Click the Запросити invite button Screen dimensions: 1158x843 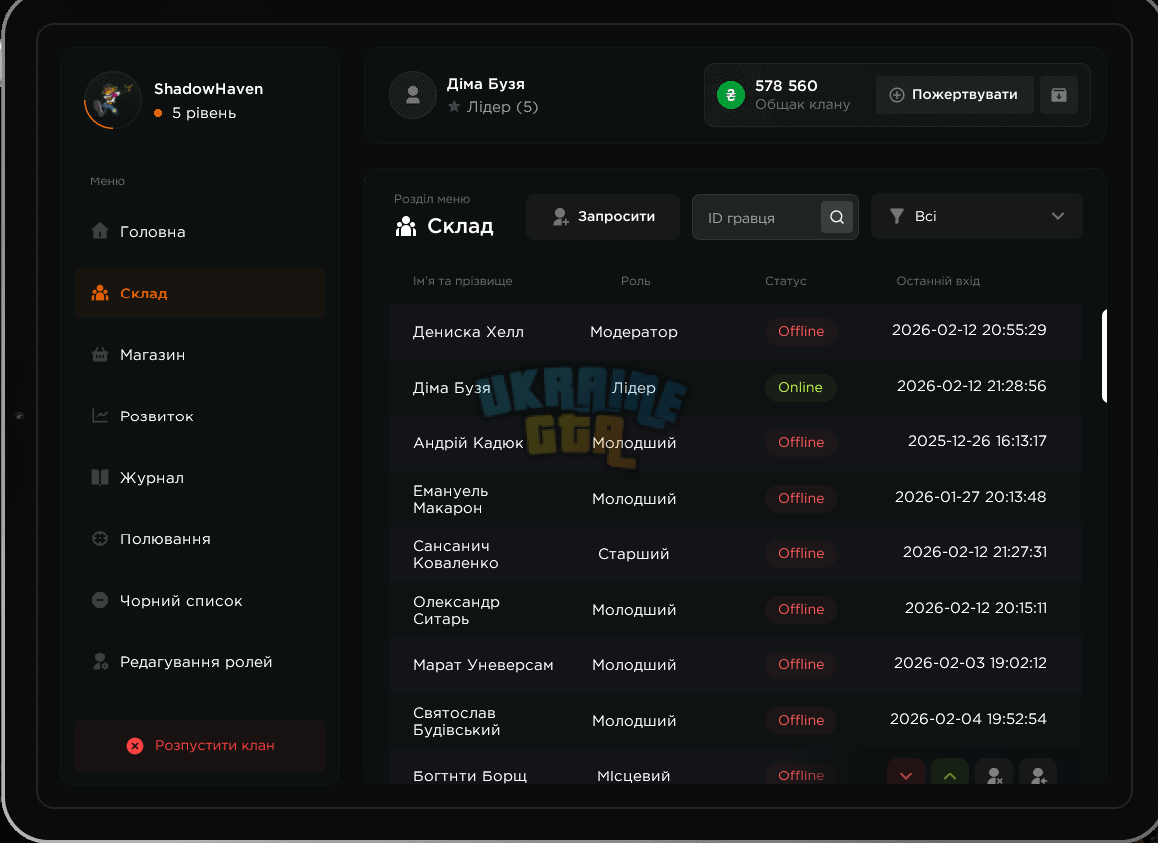point(603,216)
